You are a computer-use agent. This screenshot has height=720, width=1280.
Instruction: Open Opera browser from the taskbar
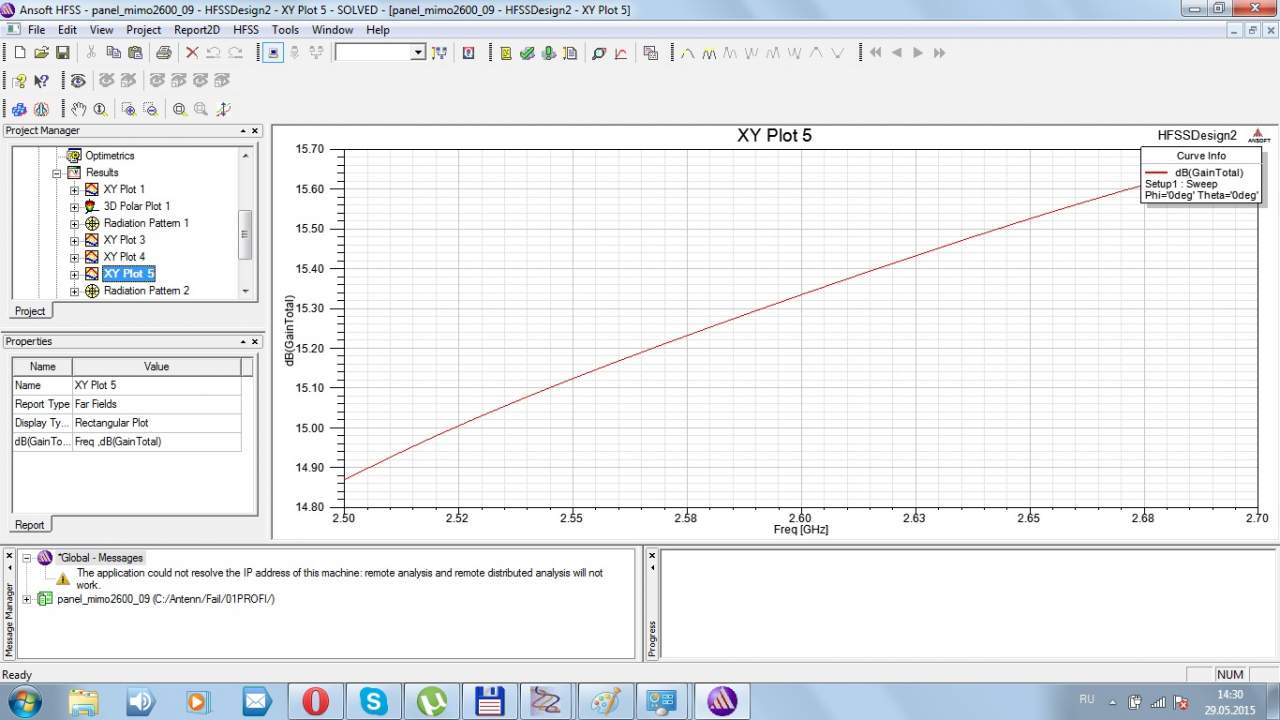pyautogui.click(x=315, y=701)
